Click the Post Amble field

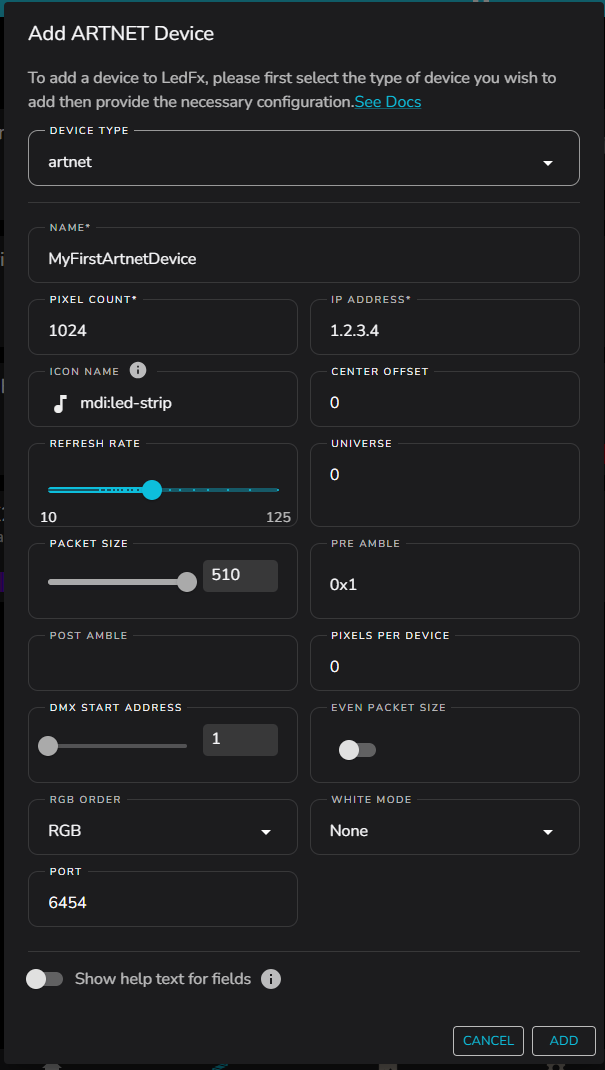pyautogui.click(x=162, y=663)
